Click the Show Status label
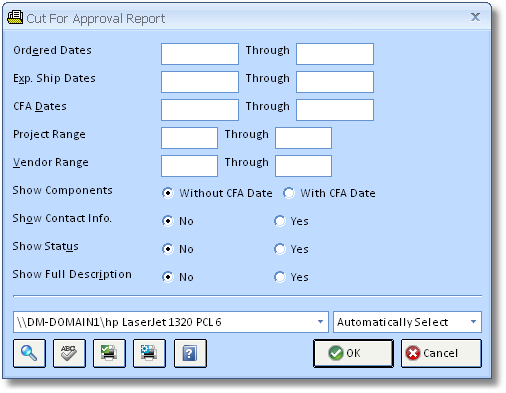 tap(46, 246)
